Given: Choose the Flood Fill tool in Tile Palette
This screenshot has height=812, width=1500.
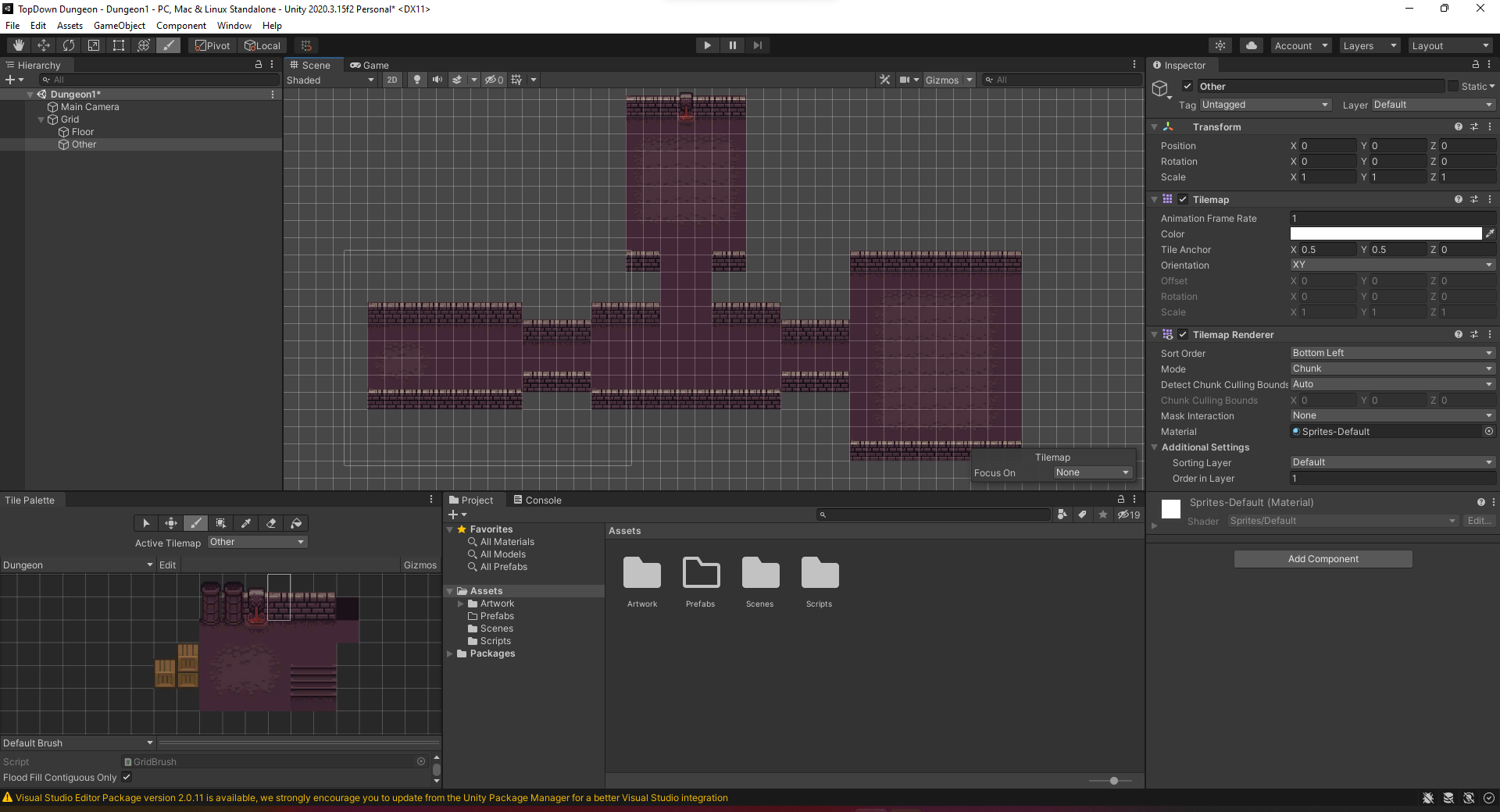Looking at the screenshot, I should tap(296, 523).
